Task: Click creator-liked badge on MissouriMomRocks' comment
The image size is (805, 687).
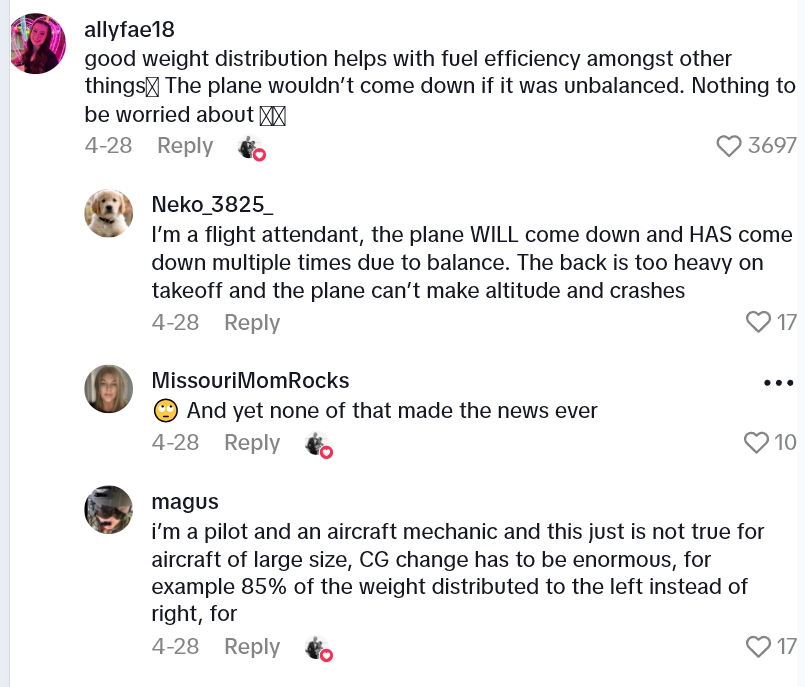Action: coord(318,445)
